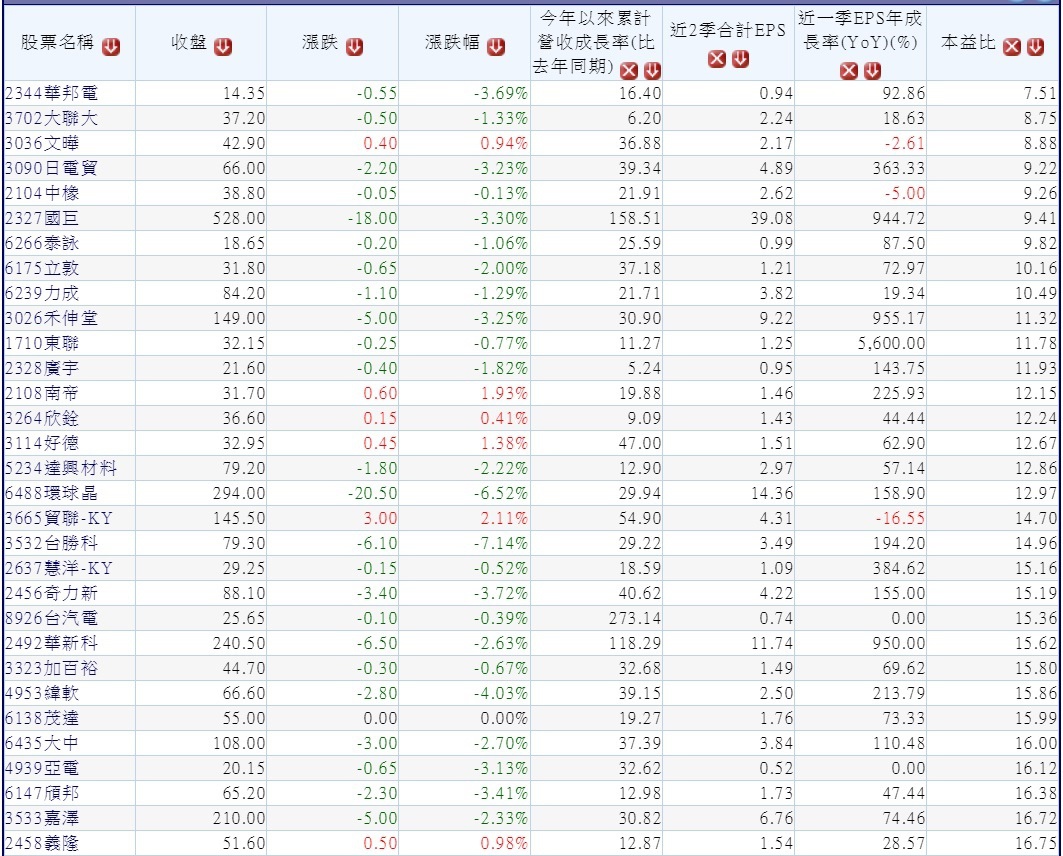Image resolution: width=1063 pixels, height=856 pixels.
Task: Open stock 6239力成
Action: click(x=42, y=293)
